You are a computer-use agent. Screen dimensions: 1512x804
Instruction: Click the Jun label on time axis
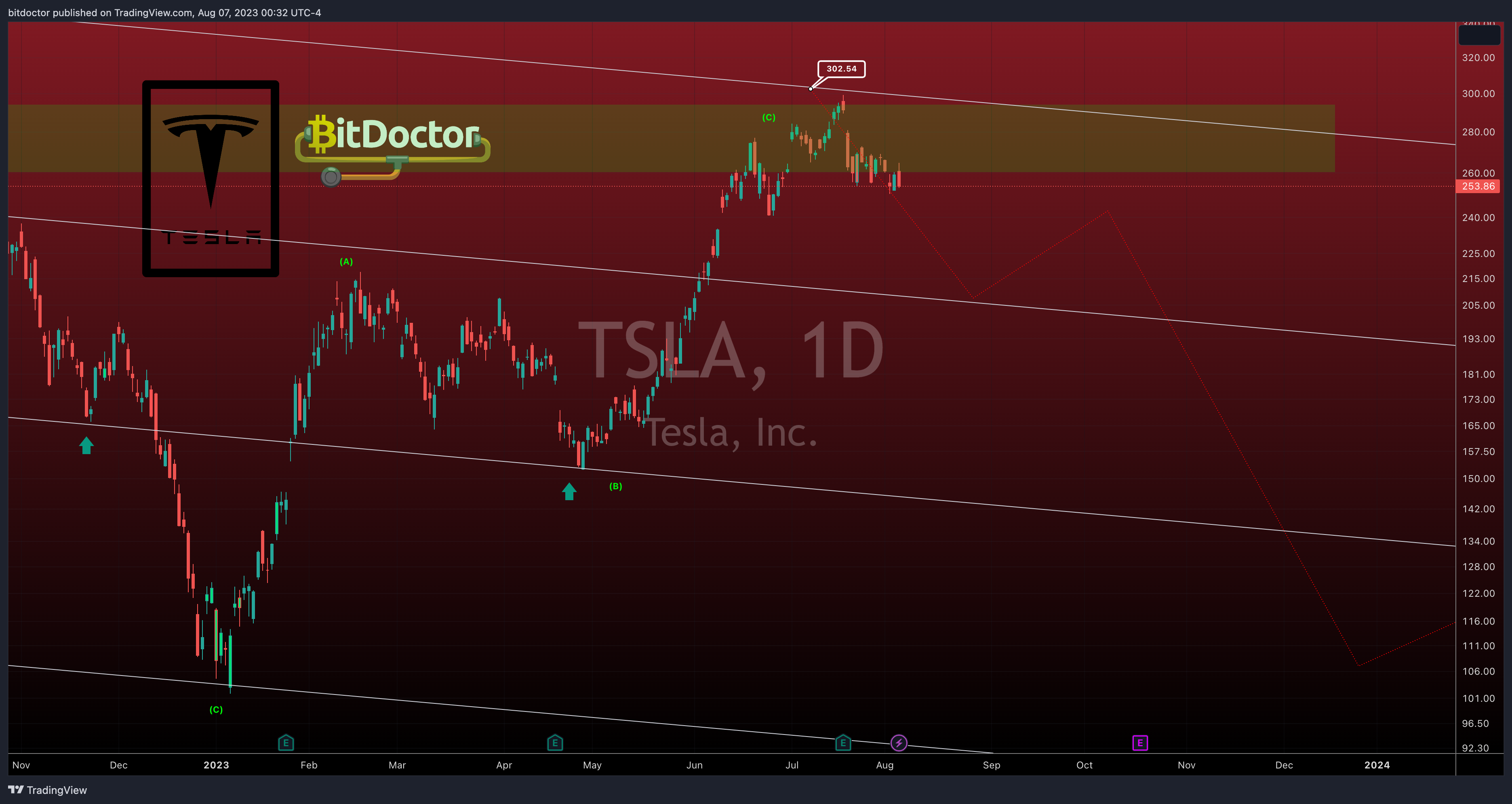(694, 765)
